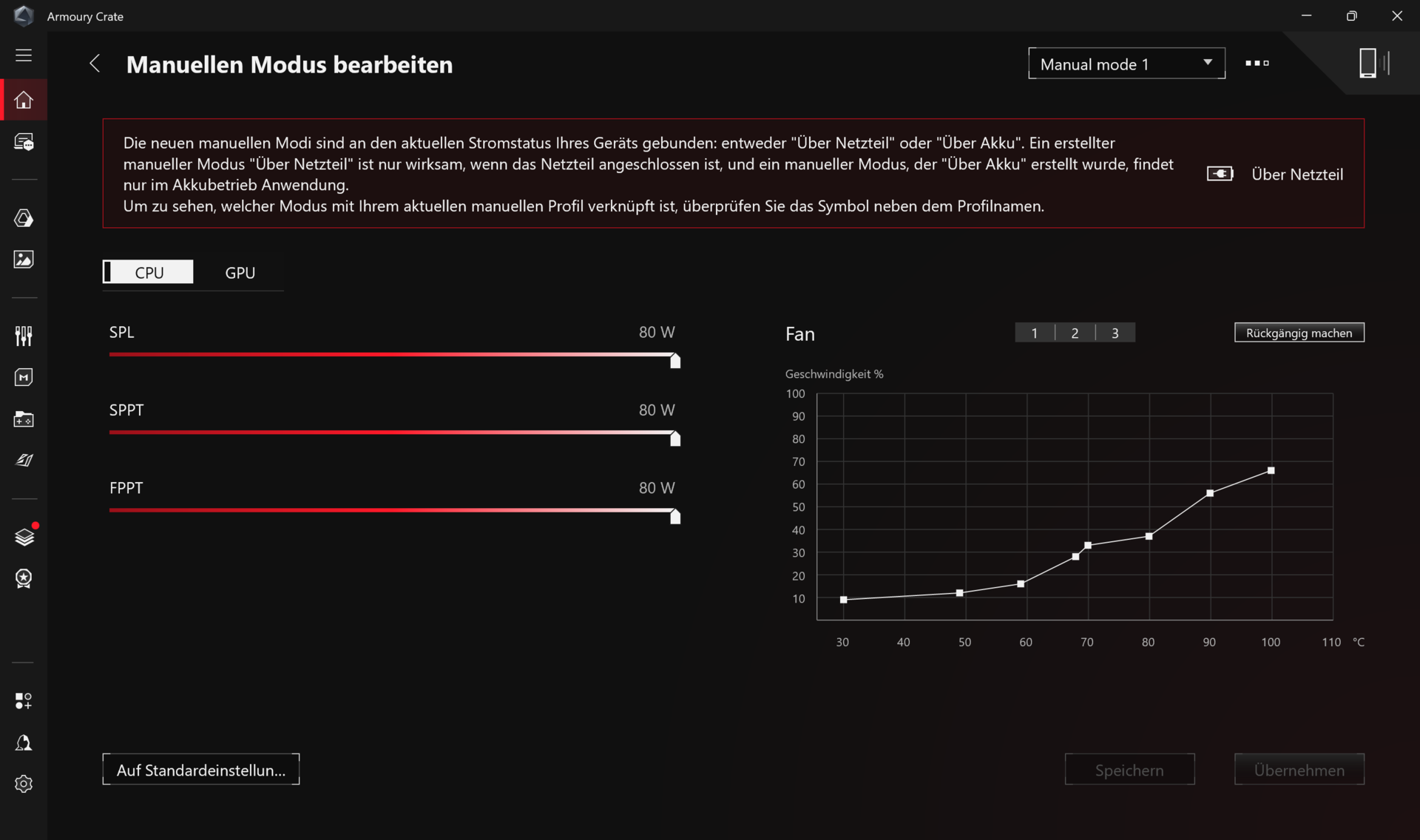The width and height of the screenshot is (1420, 840).
Task: Click the Auf Standardeinstellungen reset button
Action: point(200,770)
